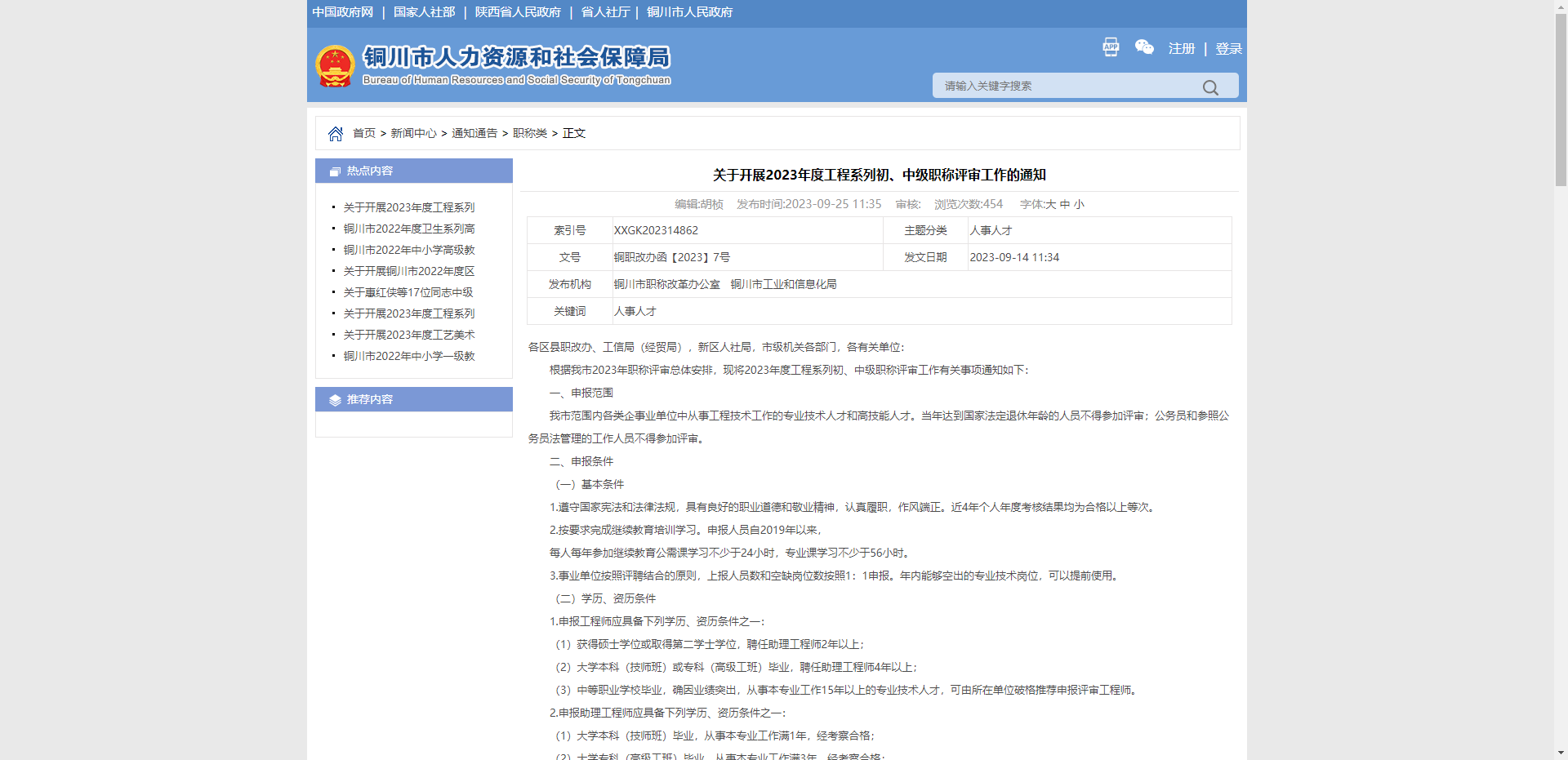Open the mobile APP icon in header
Viewport: 1568px width, 760px height.
[1111, 47]
